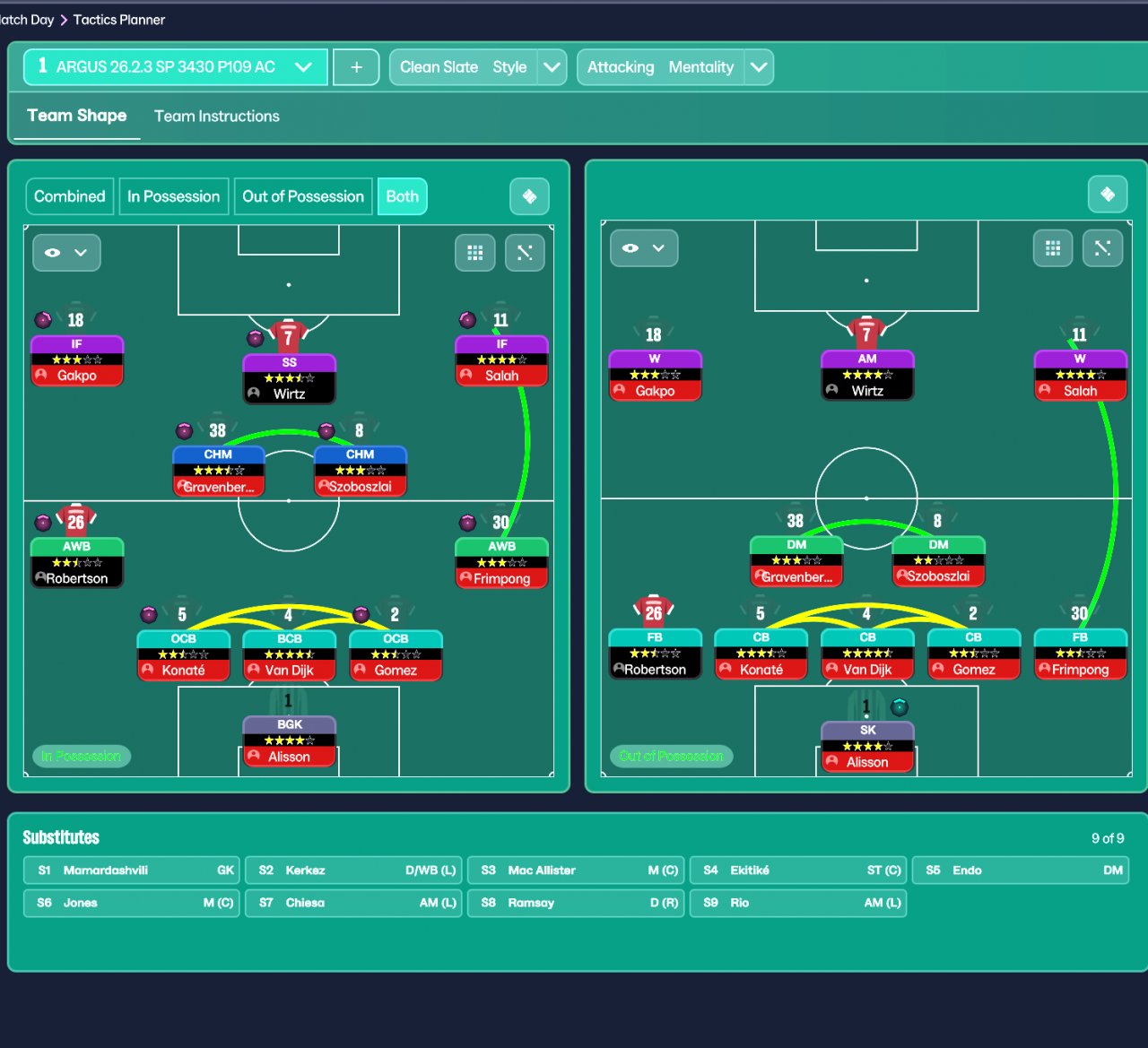This screenshot has height=1048, width=1148.
Task: Open the grid view icon on the in-possession pitch
Action: [475, 253]
